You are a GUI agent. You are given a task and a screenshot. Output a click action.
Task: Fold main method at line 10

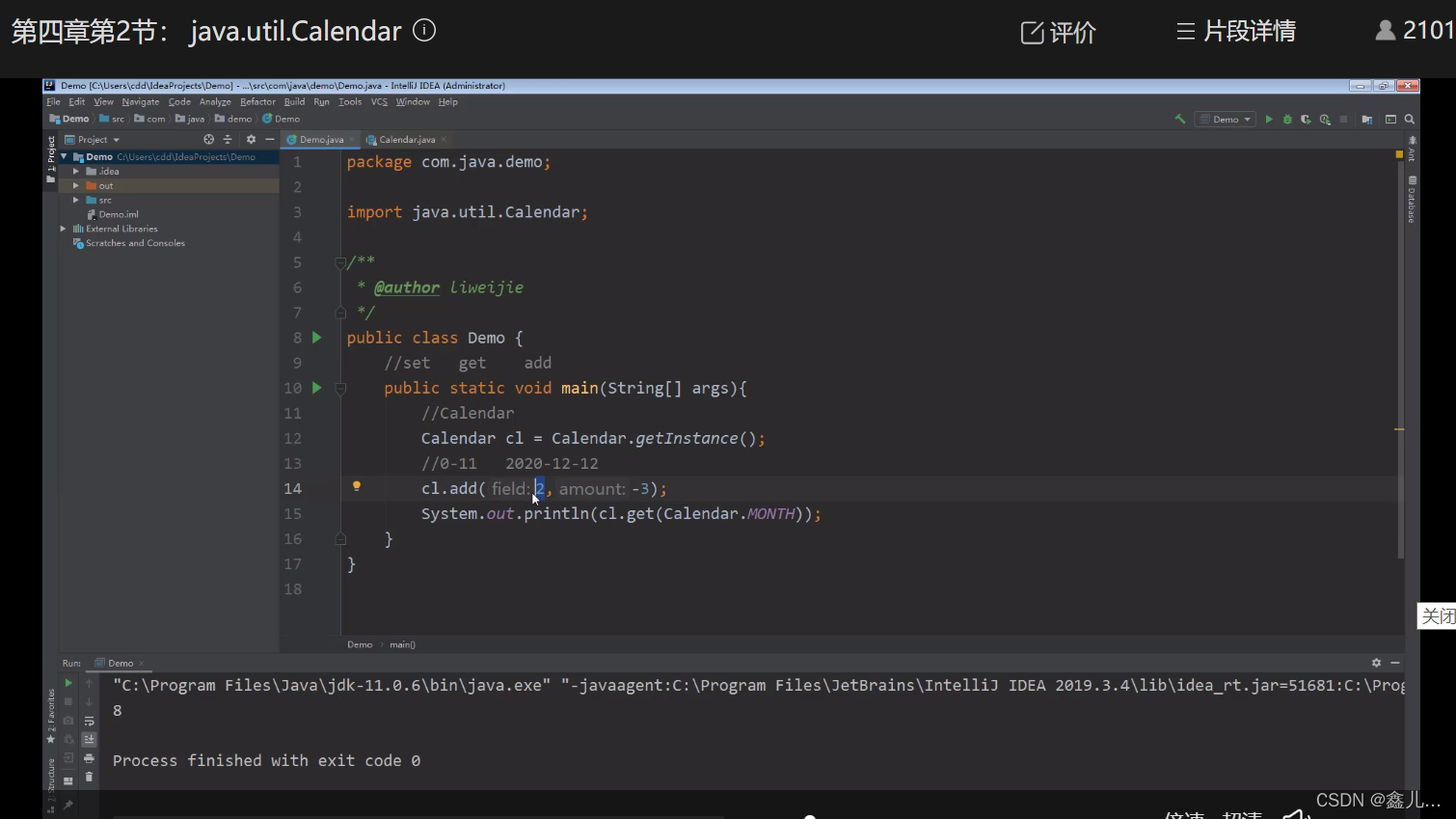coord(340,389)
